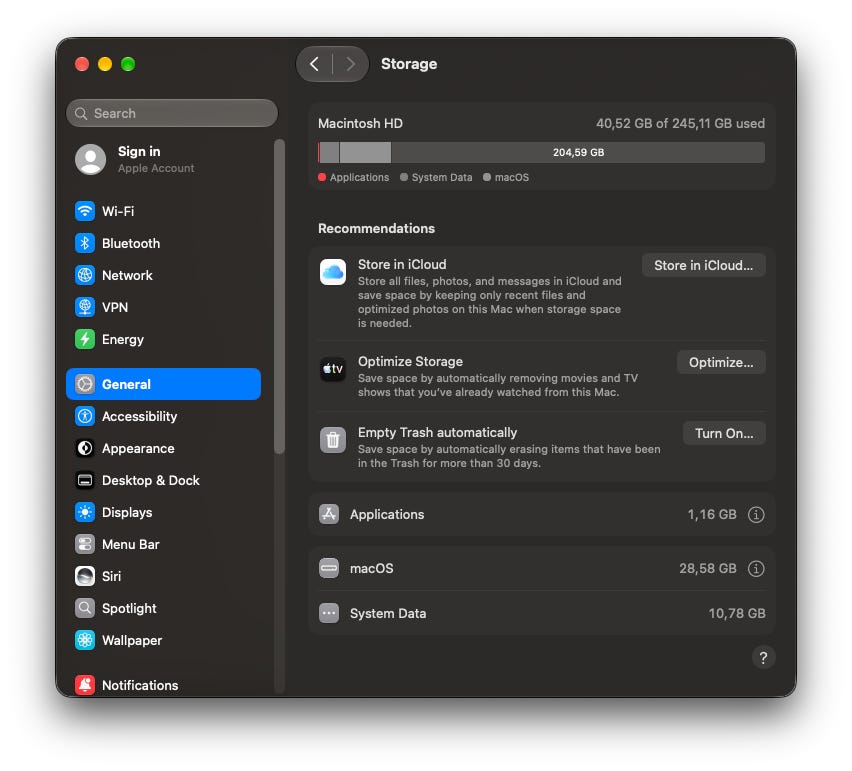
Task: Open the help question mark button
Action: tap(763, 657)
